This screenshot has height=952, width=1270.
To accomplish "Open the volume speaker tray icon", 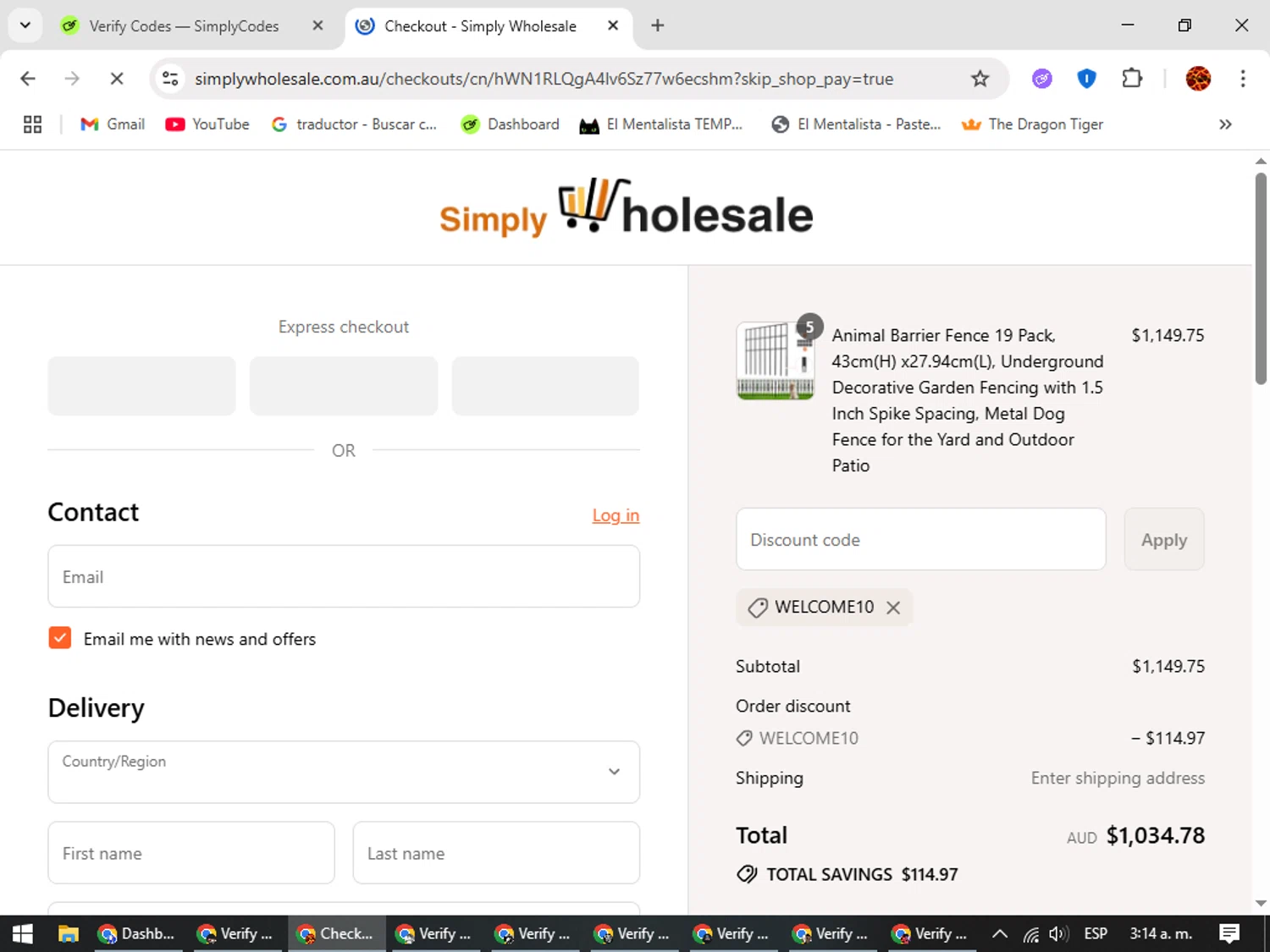I will [x=1058, y=933].
